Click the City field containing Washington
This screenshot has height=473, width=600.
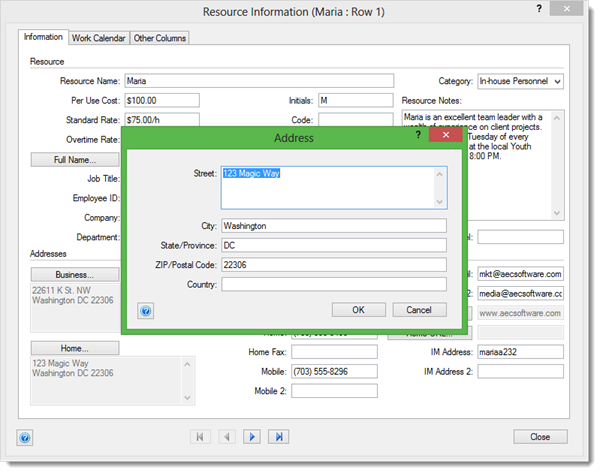334,226
